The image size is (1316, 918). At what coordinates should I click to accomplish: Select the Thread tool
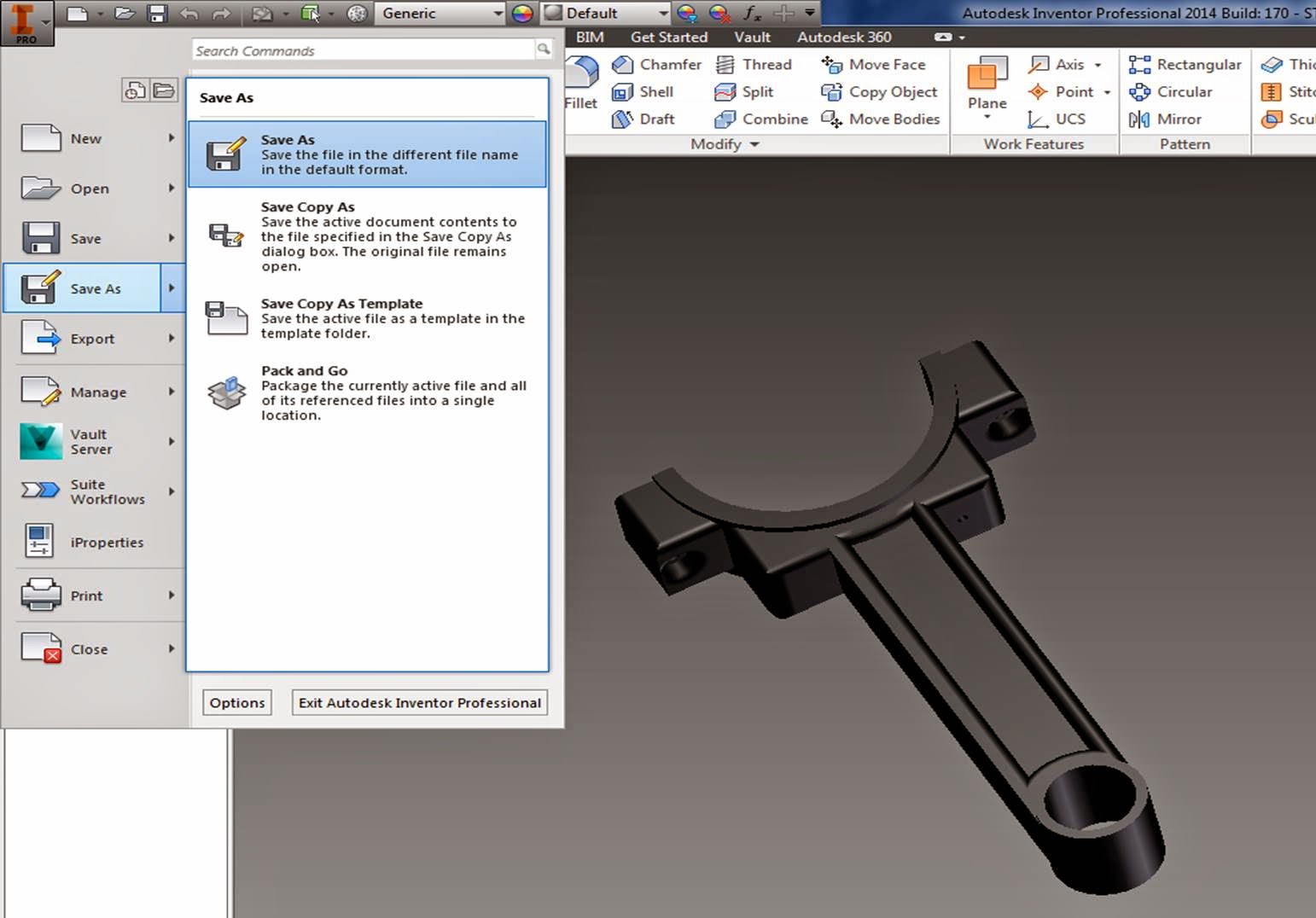pos(754,64)
